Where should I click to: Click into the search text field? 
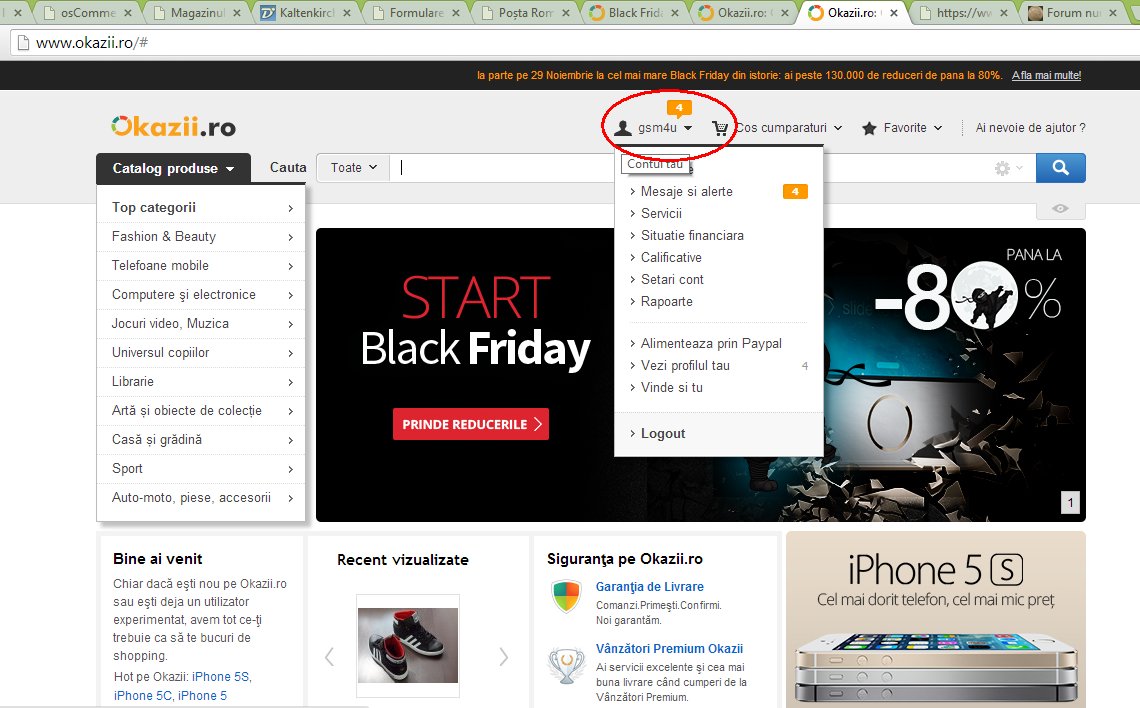point(690,168)
